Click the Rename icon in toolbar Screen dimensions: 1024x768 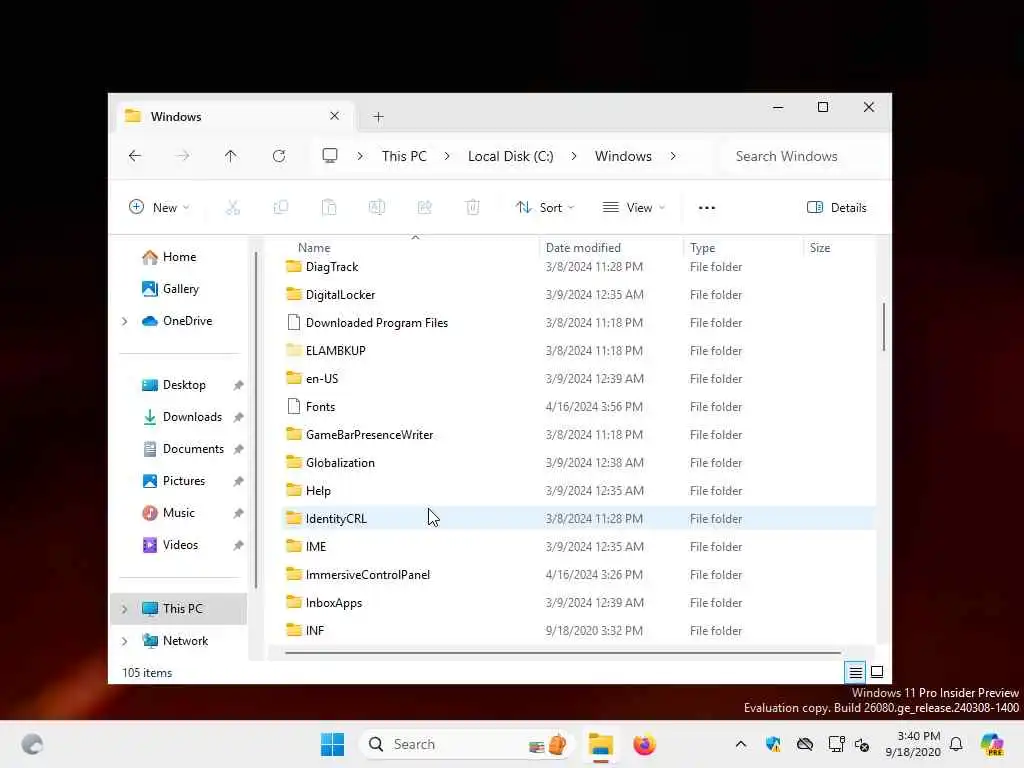[x=377, y=208]
